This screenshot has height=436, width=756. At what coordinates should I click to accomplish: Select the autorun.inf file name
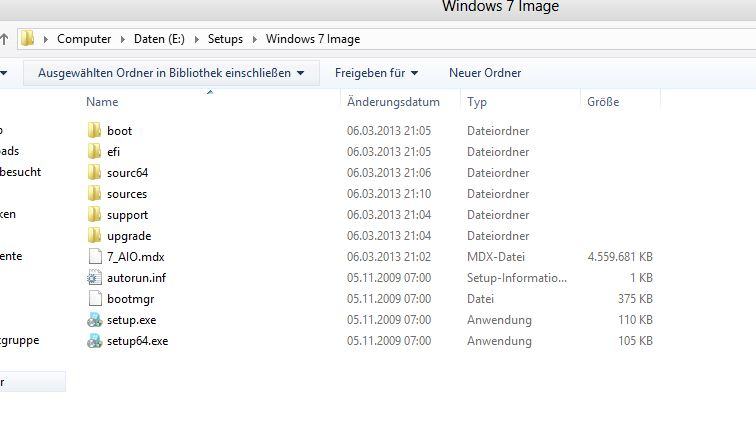tap(136, 278)
